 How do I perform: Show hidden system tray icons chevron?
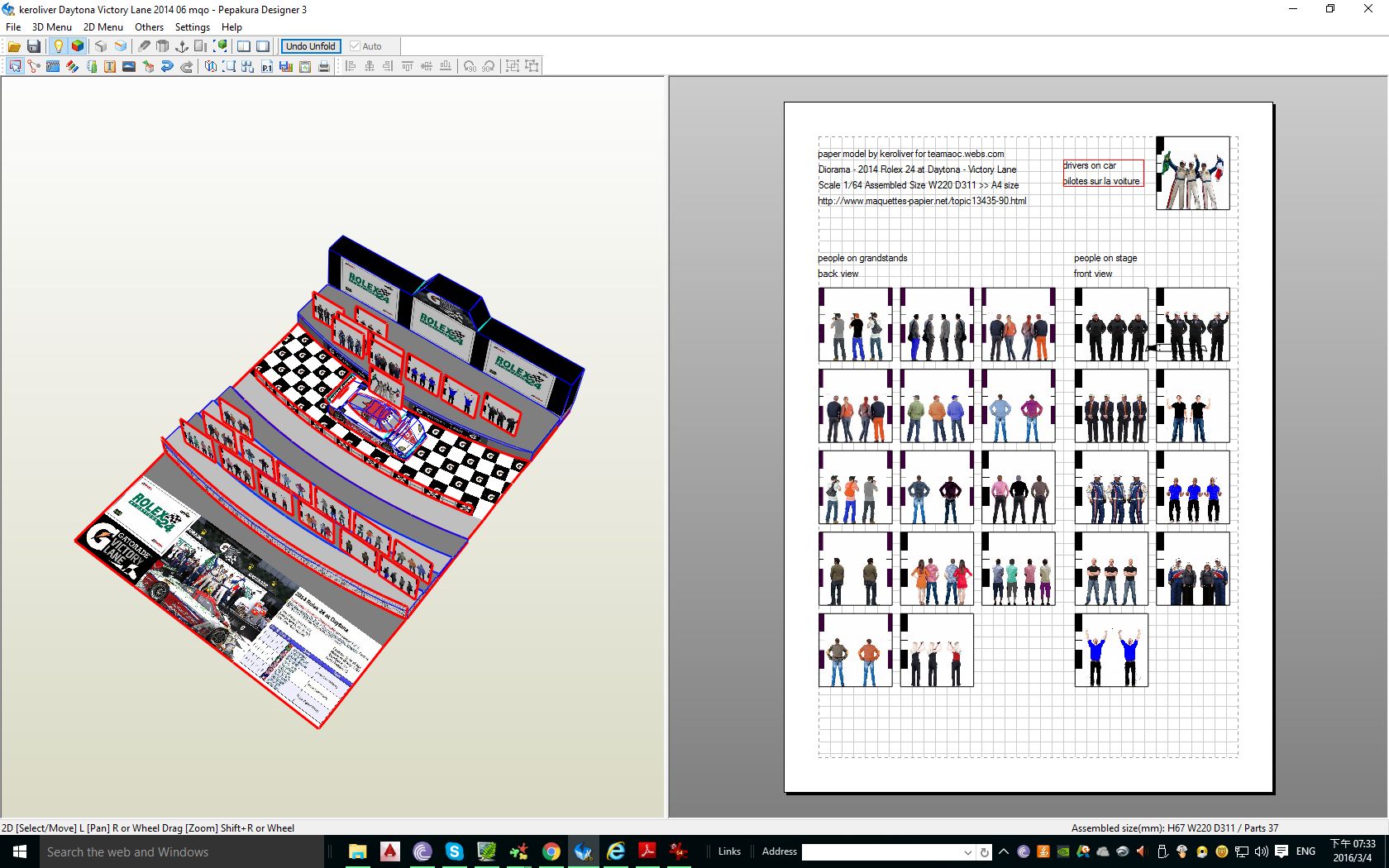pos(1004,851)
